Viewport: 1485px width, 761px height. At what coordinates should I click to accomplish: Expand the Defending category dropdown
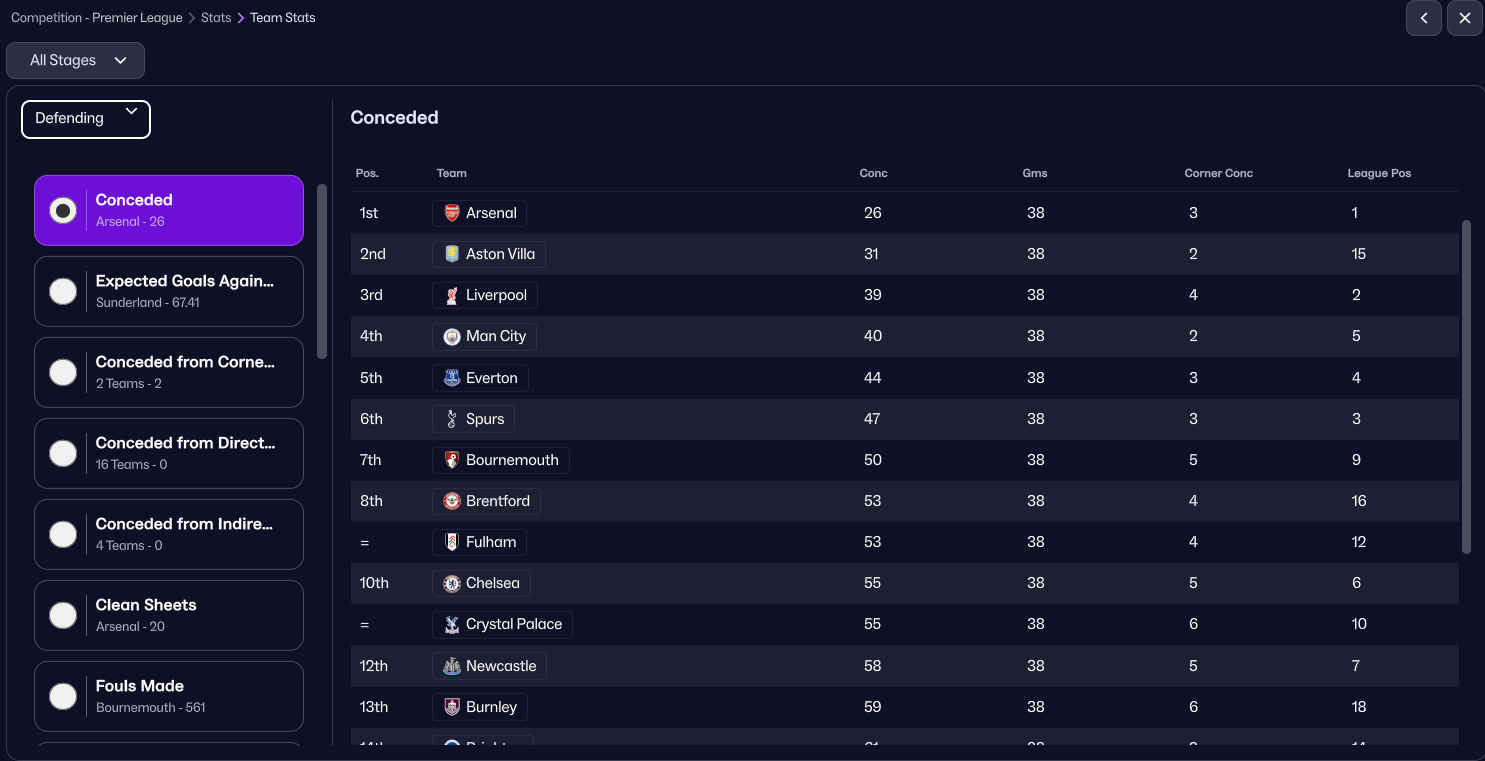pyautogui.click(x=86, y=119)
